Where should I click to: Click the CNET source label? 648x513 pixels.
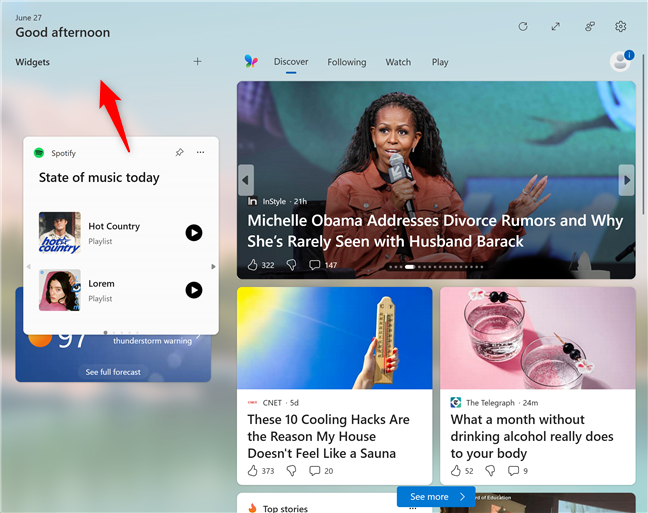point(272,403)
